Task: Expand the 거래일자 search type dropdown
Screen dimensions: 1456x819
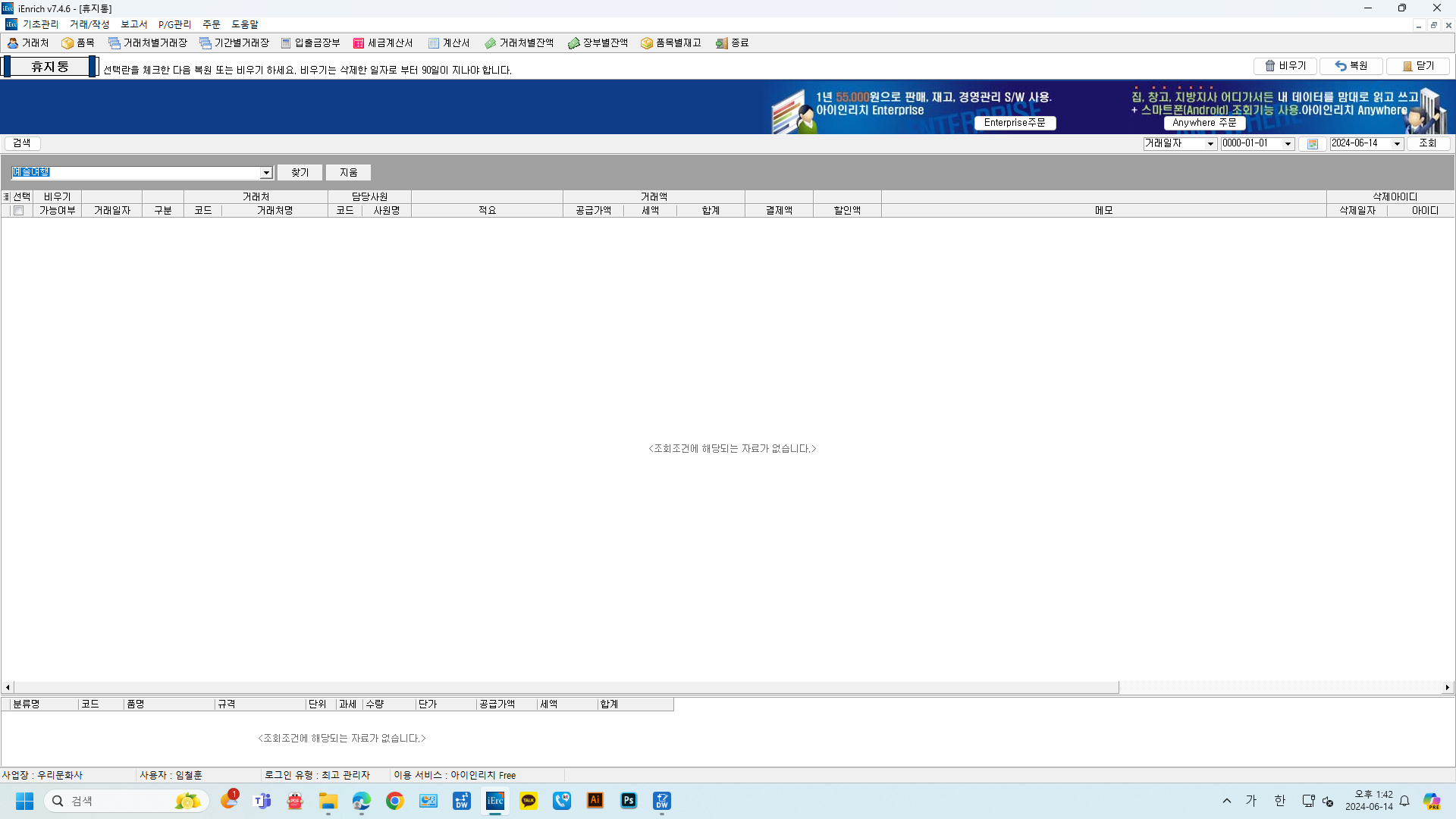Action: (1210, 143)
